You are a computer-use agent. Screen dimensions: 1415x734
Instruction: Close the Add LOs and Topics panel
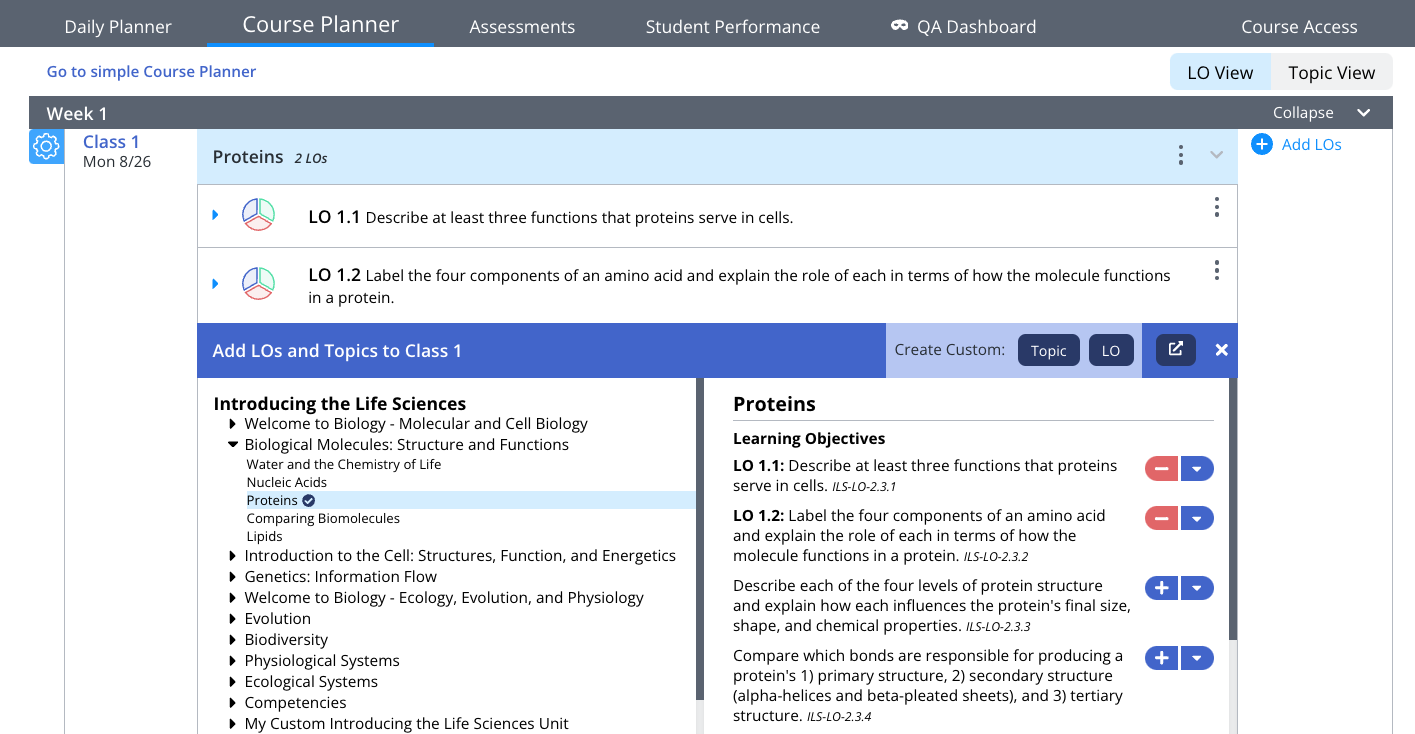[1221, 350]
